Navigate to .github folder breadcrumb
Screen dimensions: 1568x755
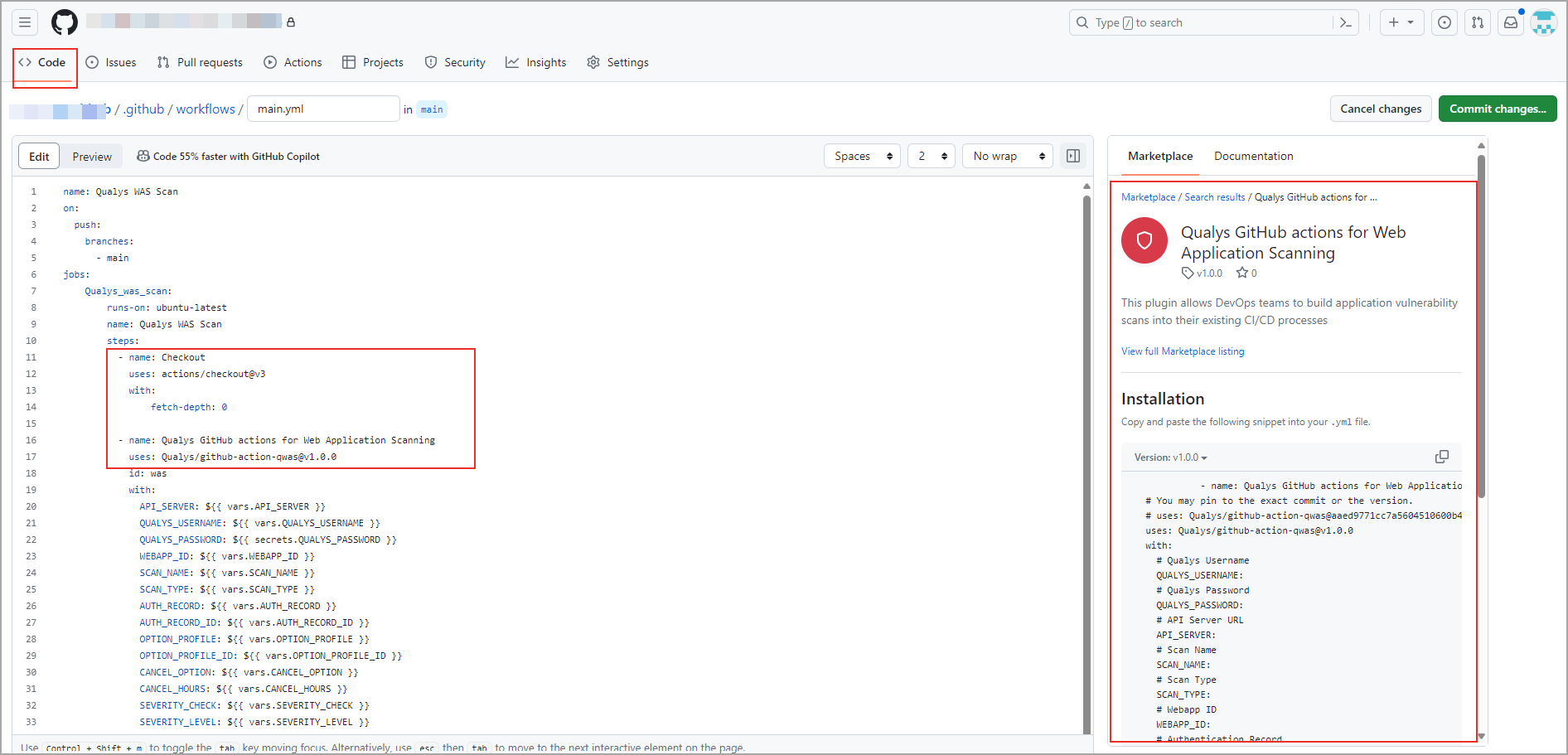(x=143, y=109)
